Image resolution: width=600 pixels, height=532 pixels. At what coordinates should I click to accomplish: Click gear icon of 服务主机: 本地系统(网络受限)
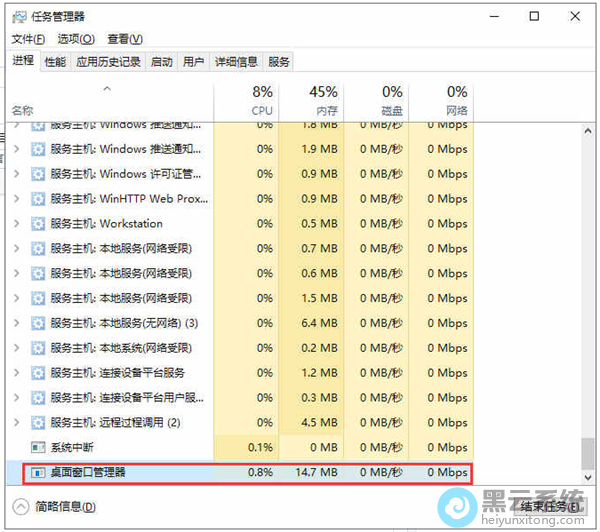(x=38, y=348)
